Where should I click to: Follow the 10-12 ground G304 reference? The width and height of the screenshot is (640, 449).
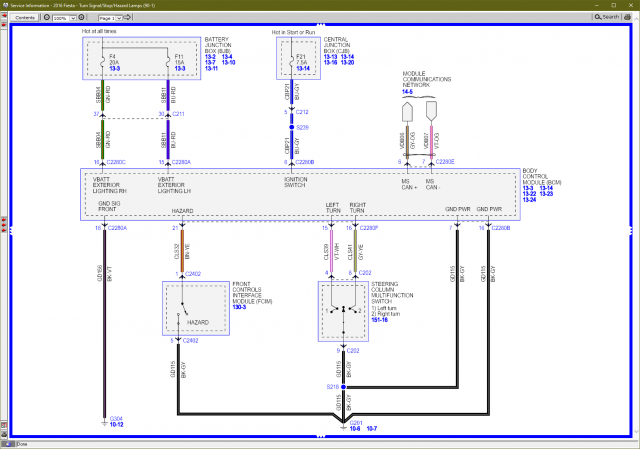(116, 425)
